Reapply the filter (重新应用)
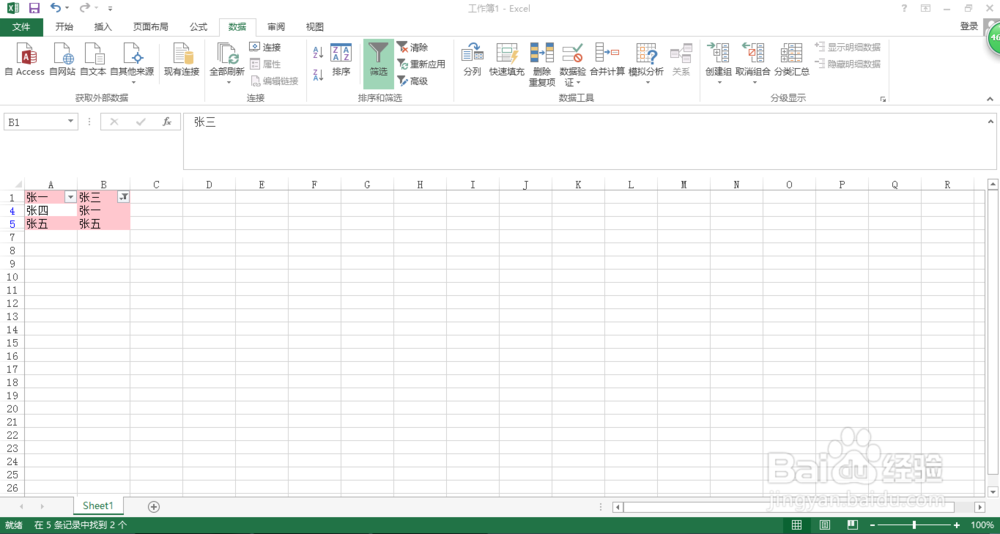Image resolution: width=1000 pixels, height=534 pixels. [421, 64]
